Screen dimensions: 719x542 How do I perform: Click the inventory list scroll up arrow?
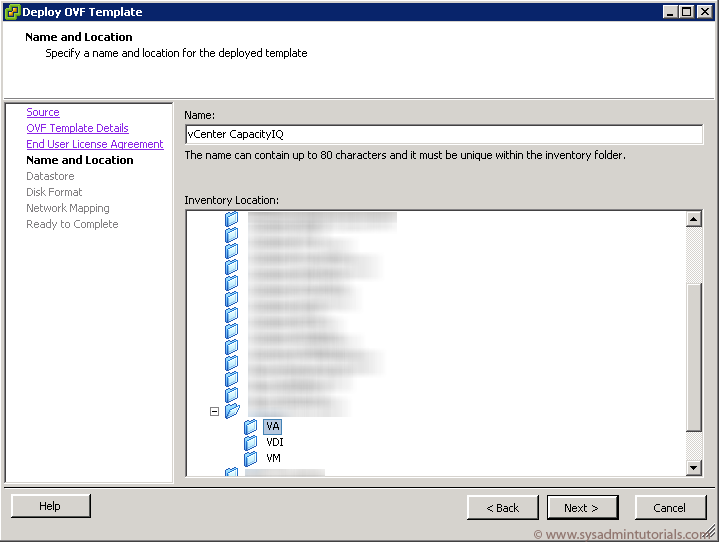[x=694, y=219]
